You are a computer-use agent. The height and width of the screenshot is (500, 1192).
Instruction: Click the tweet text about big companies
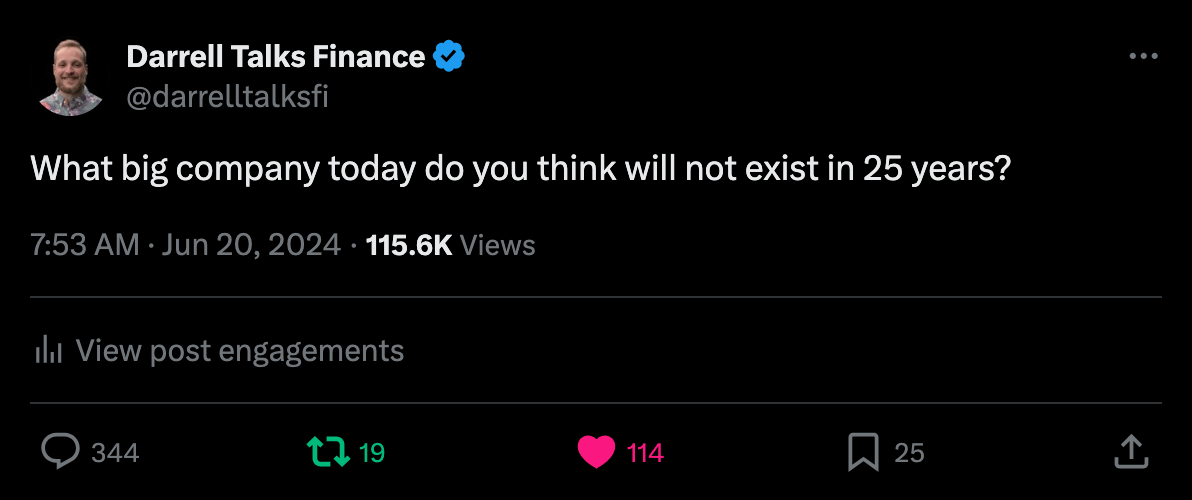[x=521, y=168]
